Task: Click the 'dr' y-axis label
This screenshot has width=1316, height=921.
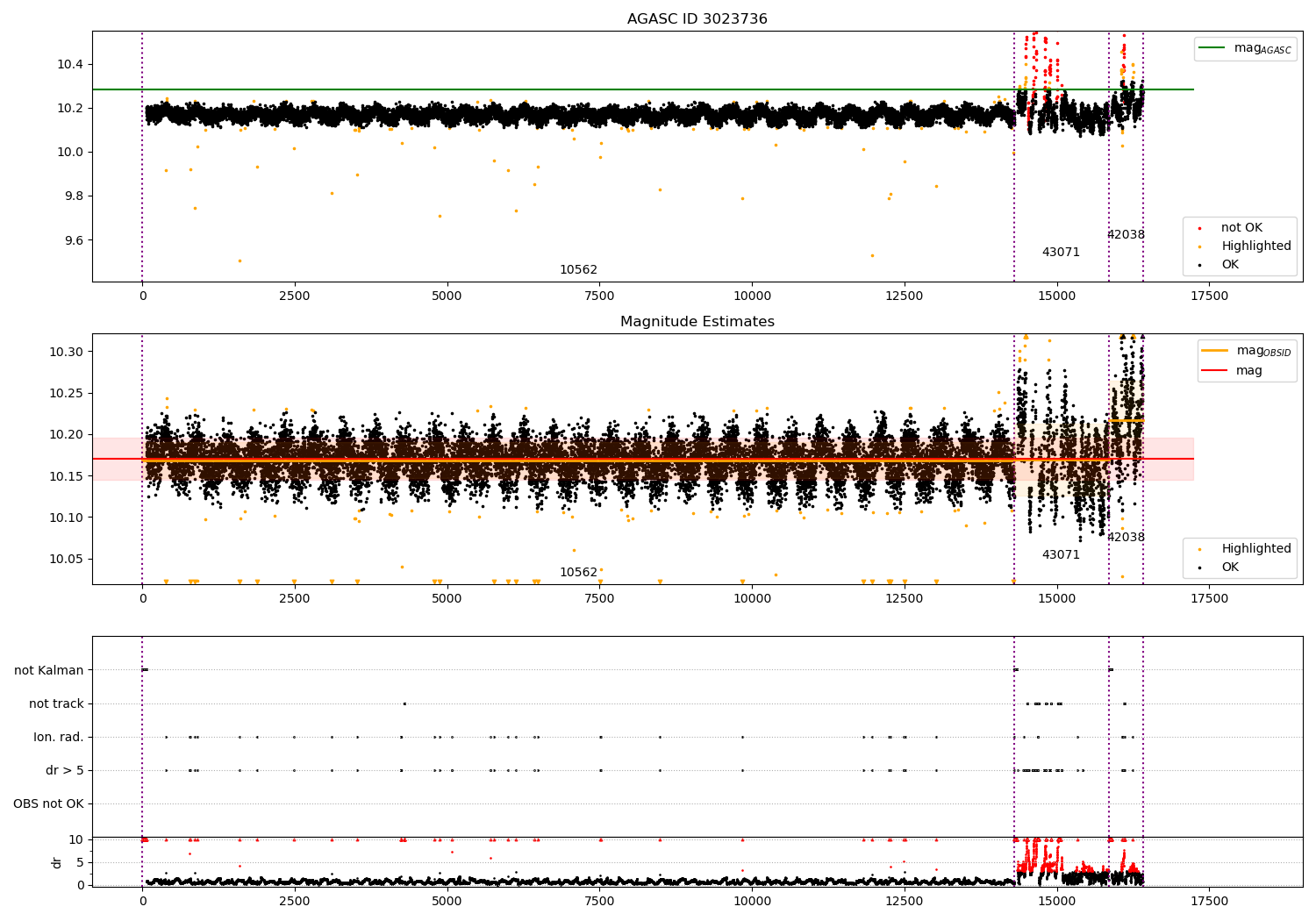Action: [57, 862]
